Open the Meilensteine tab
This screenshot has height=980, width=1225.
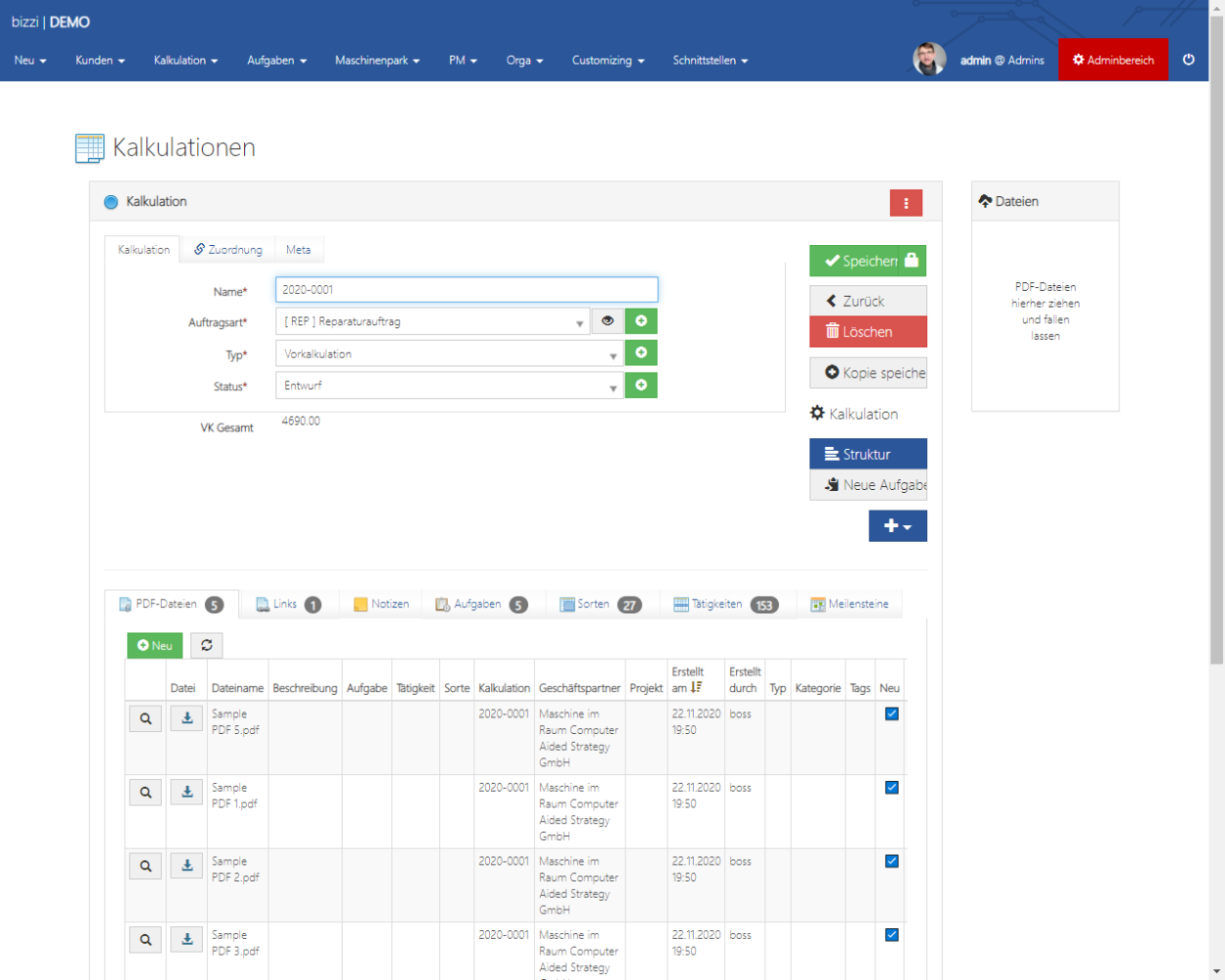(850, 605)
